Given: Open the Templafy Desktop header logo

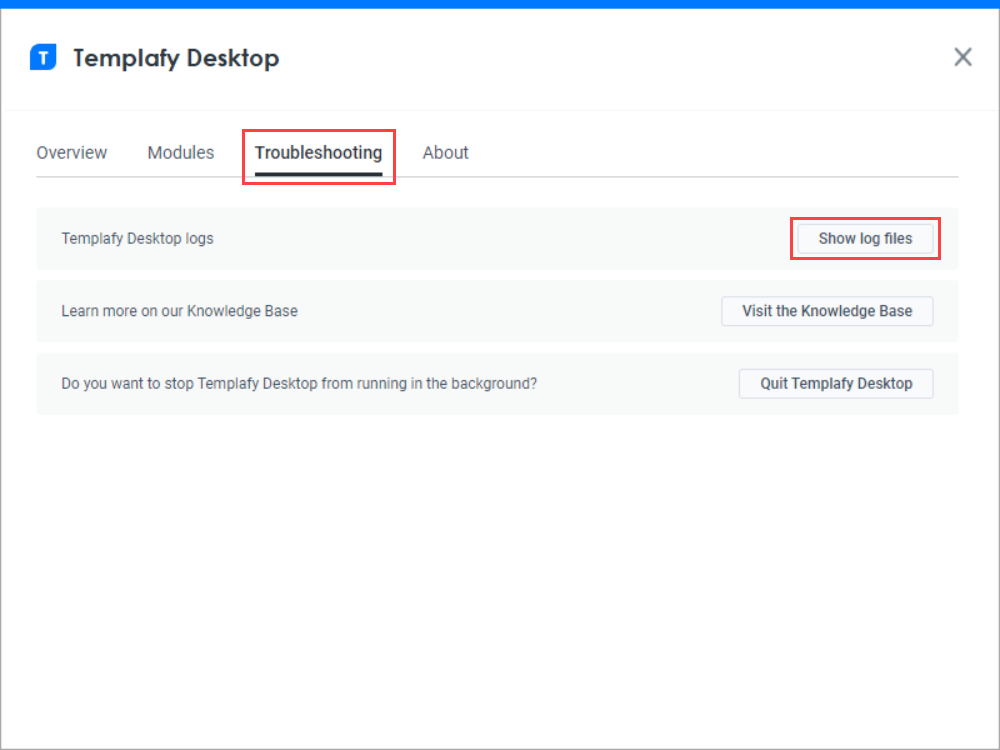Looking at the screenshot, I should (42, 57).
